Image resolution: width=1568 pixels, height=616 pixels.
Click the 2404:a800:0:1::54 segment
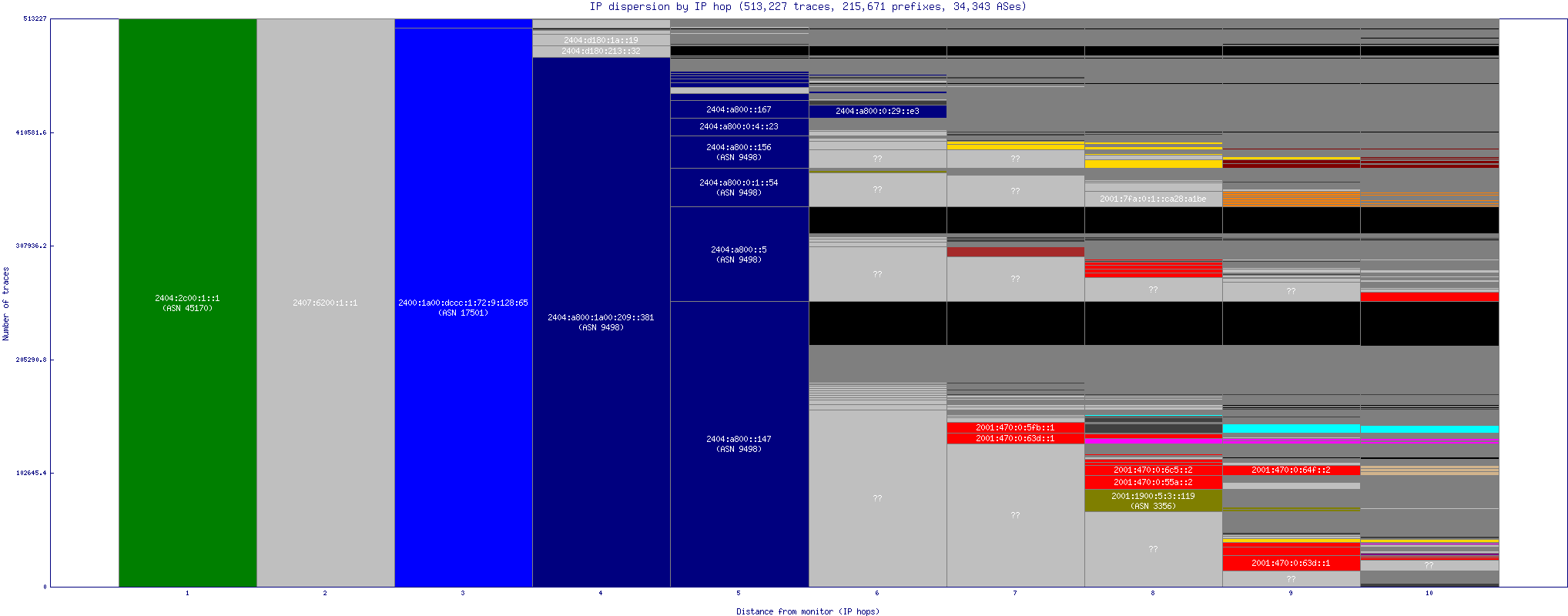click(x=739, y=187)
